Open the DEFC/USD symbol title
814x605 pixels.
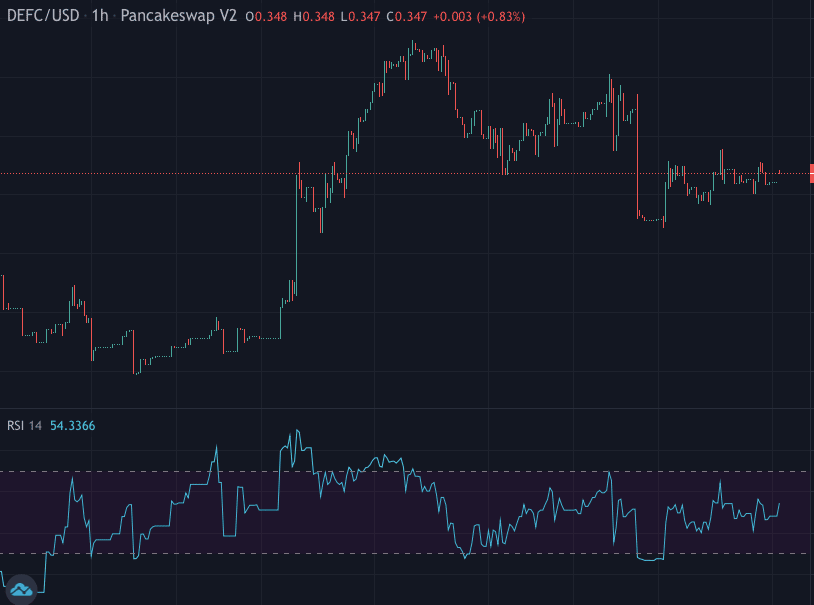point(43,17)
